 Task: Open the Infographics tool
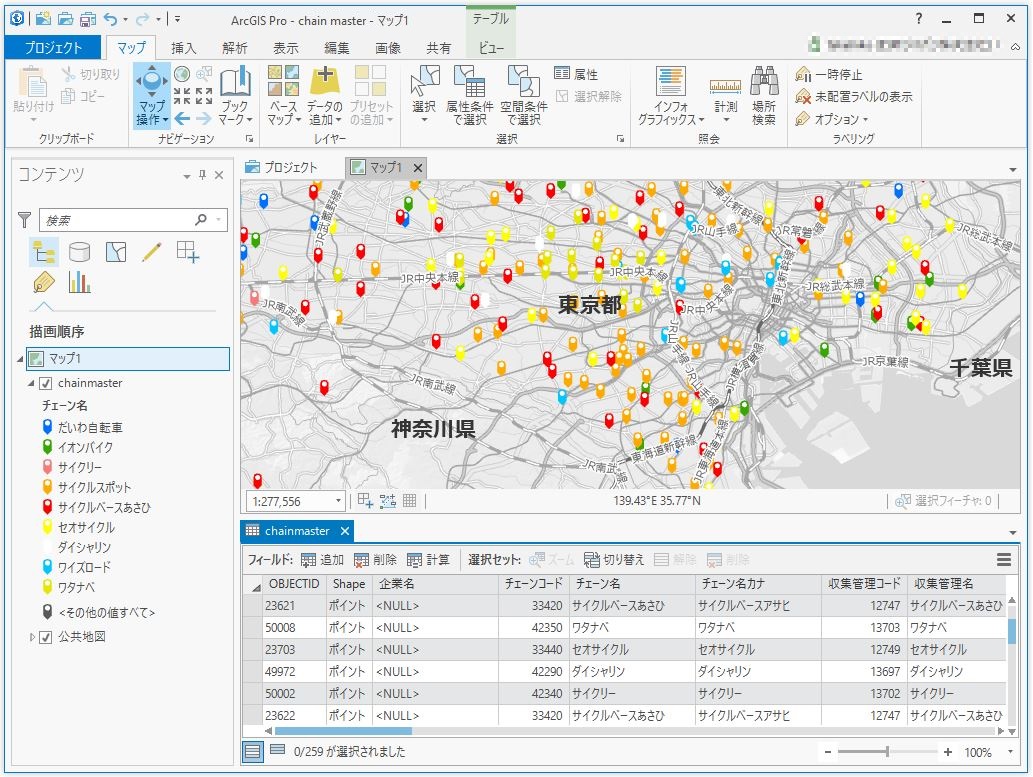(671, 95)
